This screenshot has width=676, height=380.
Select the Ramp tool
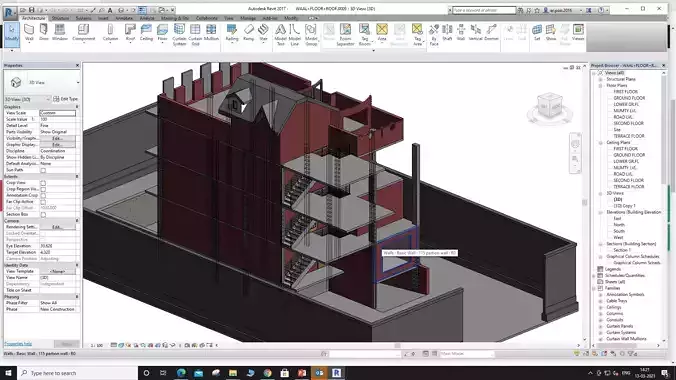pyautogui.click(x=249, y=32)
